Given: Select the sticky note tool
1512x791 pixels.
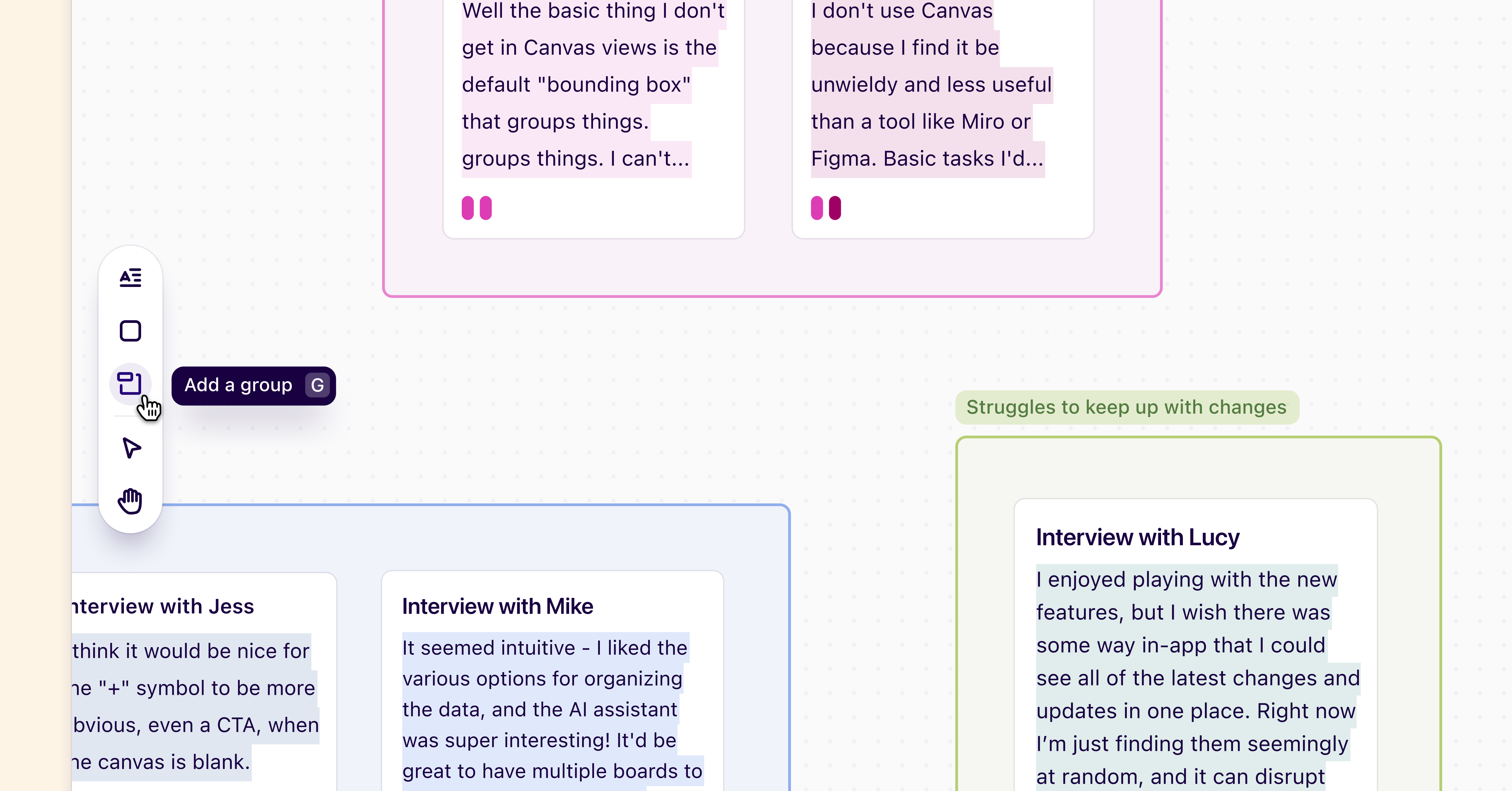Looking at the screenshot, I should [x=131, y=330].
